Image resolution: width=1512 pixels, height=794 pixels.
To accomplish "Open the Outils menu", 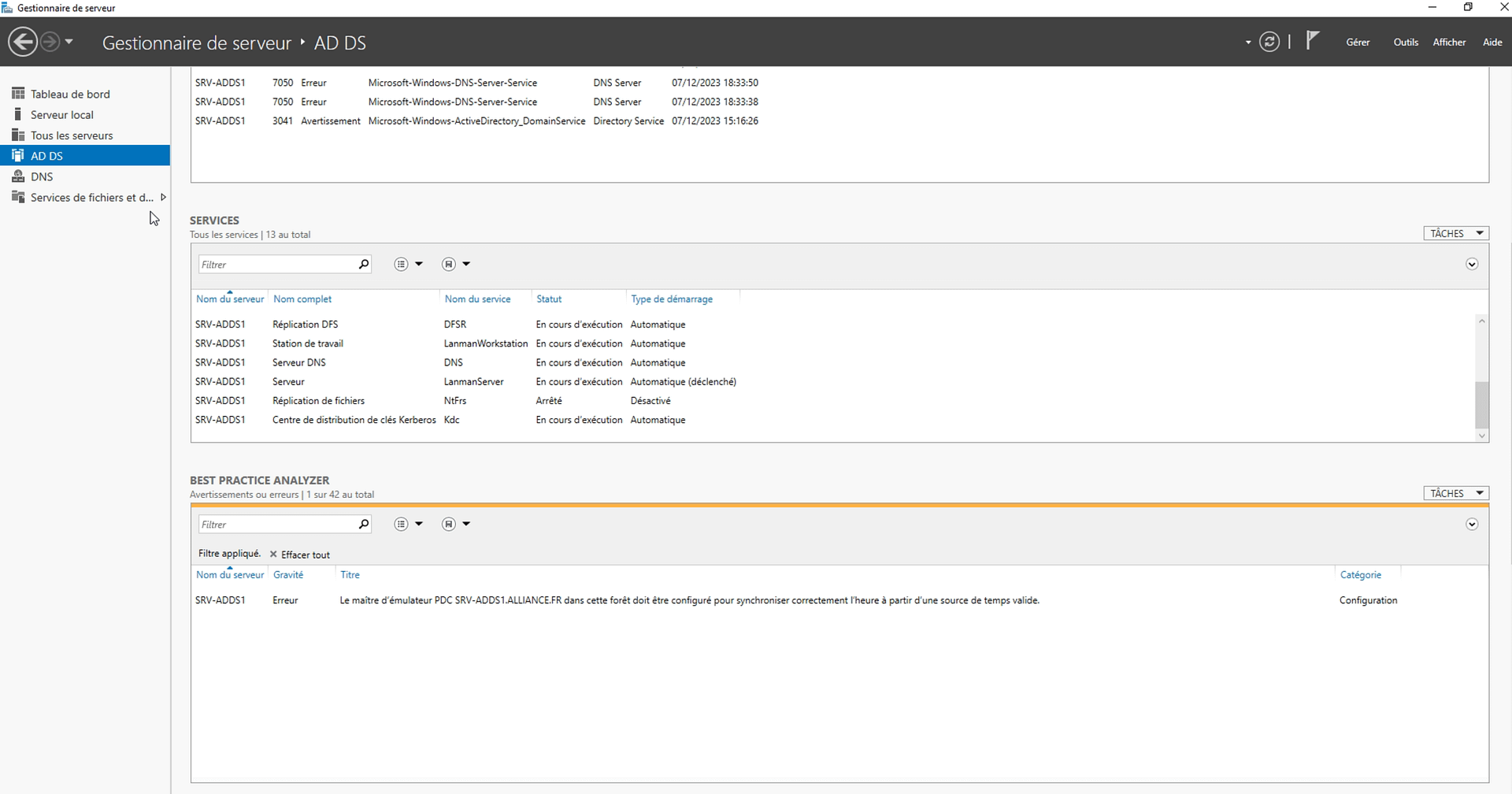I will click(1405, 43).
